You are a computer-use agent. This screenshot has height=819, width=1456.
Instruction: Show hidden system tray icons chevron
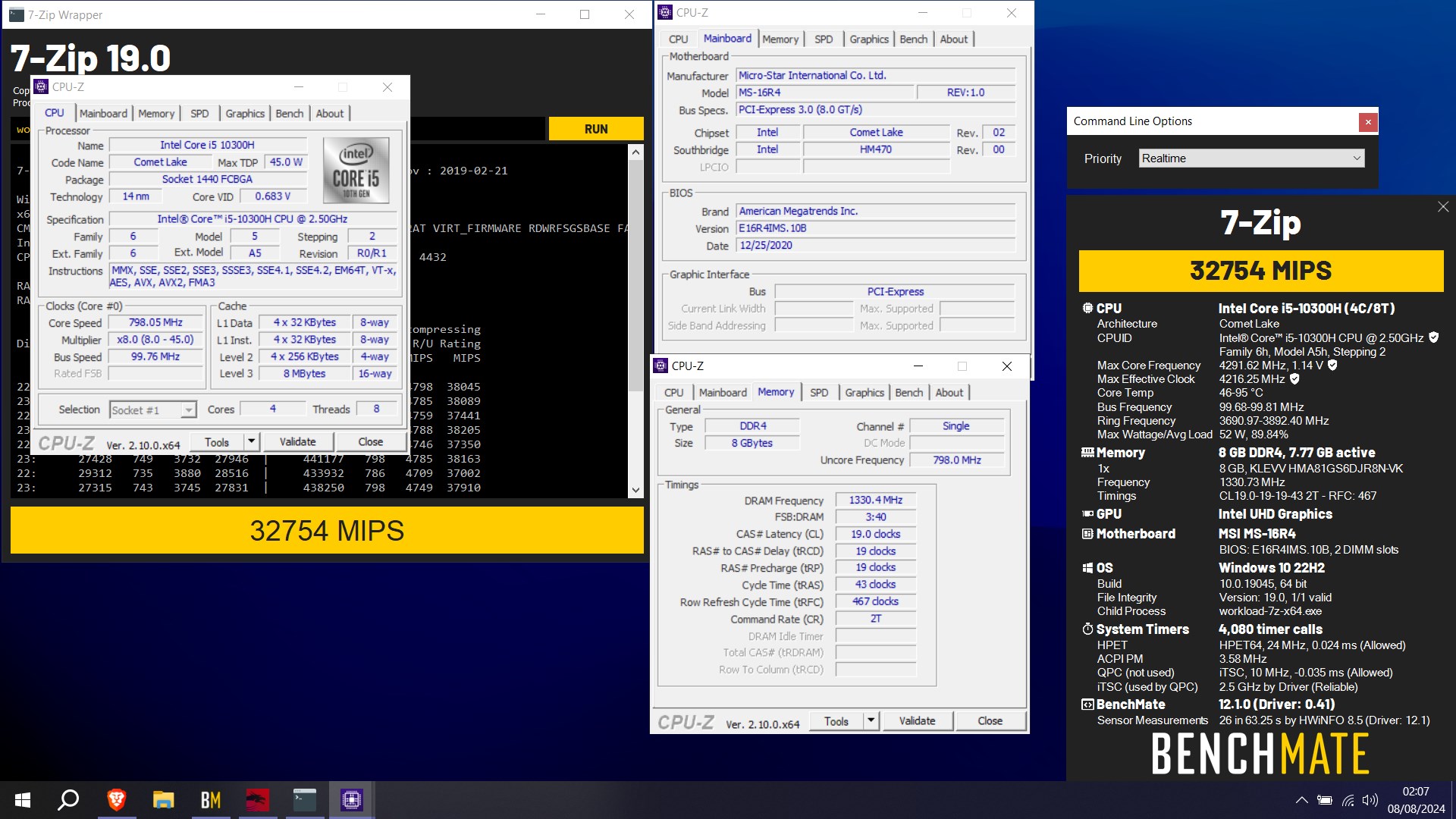click(1301, 800)
